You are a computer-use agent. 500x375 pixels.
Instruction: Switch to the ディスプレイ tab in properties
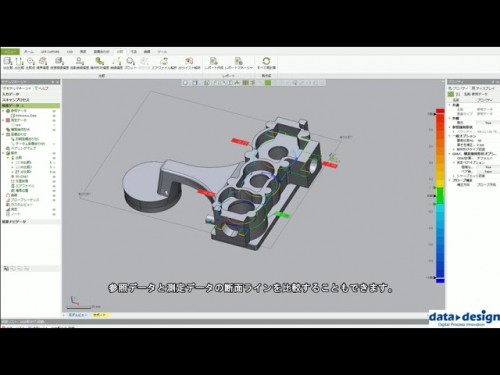coord(483,88)
